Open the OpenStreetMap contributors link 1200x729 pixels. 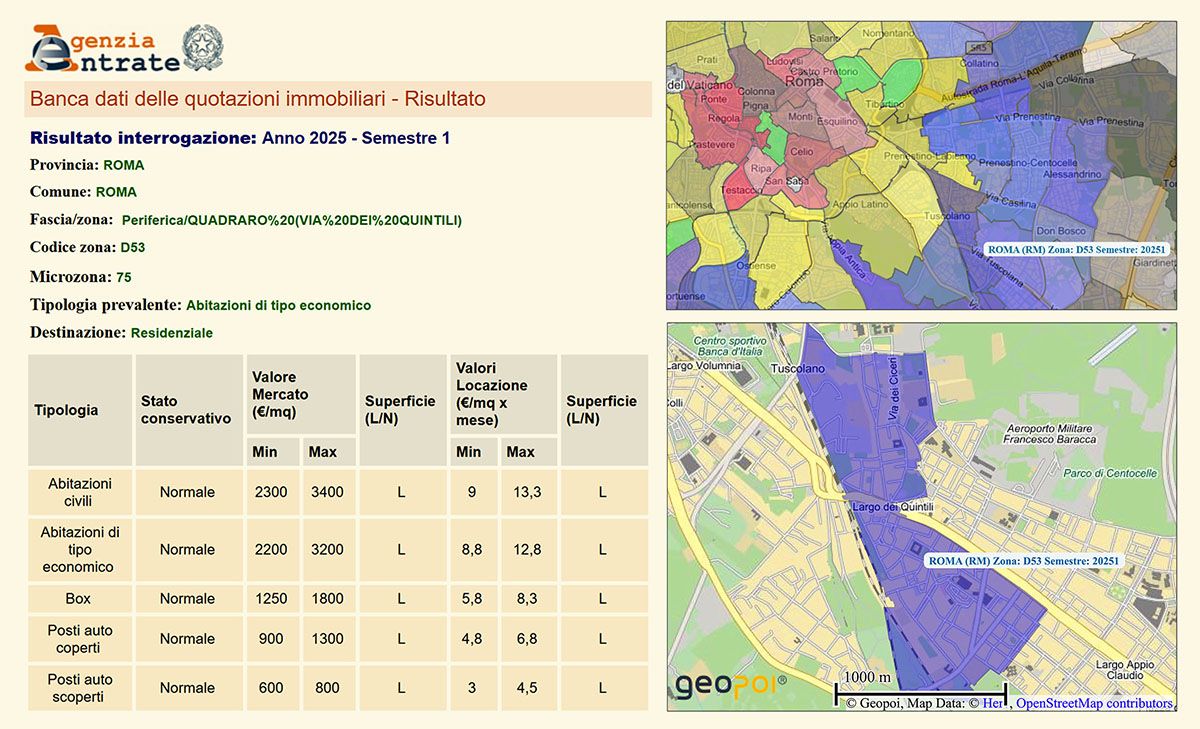[x=1094, y=703]
